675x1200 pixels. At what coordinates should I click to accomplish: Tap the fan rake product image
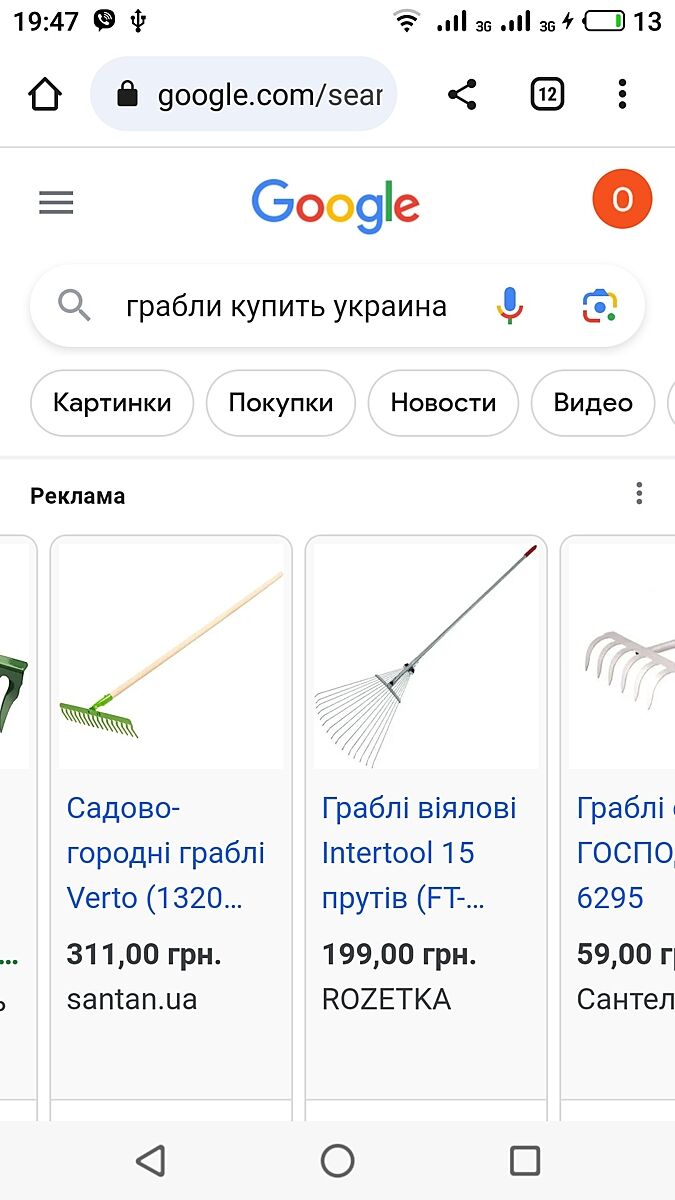pyautogui.click(x=426, y=656)
